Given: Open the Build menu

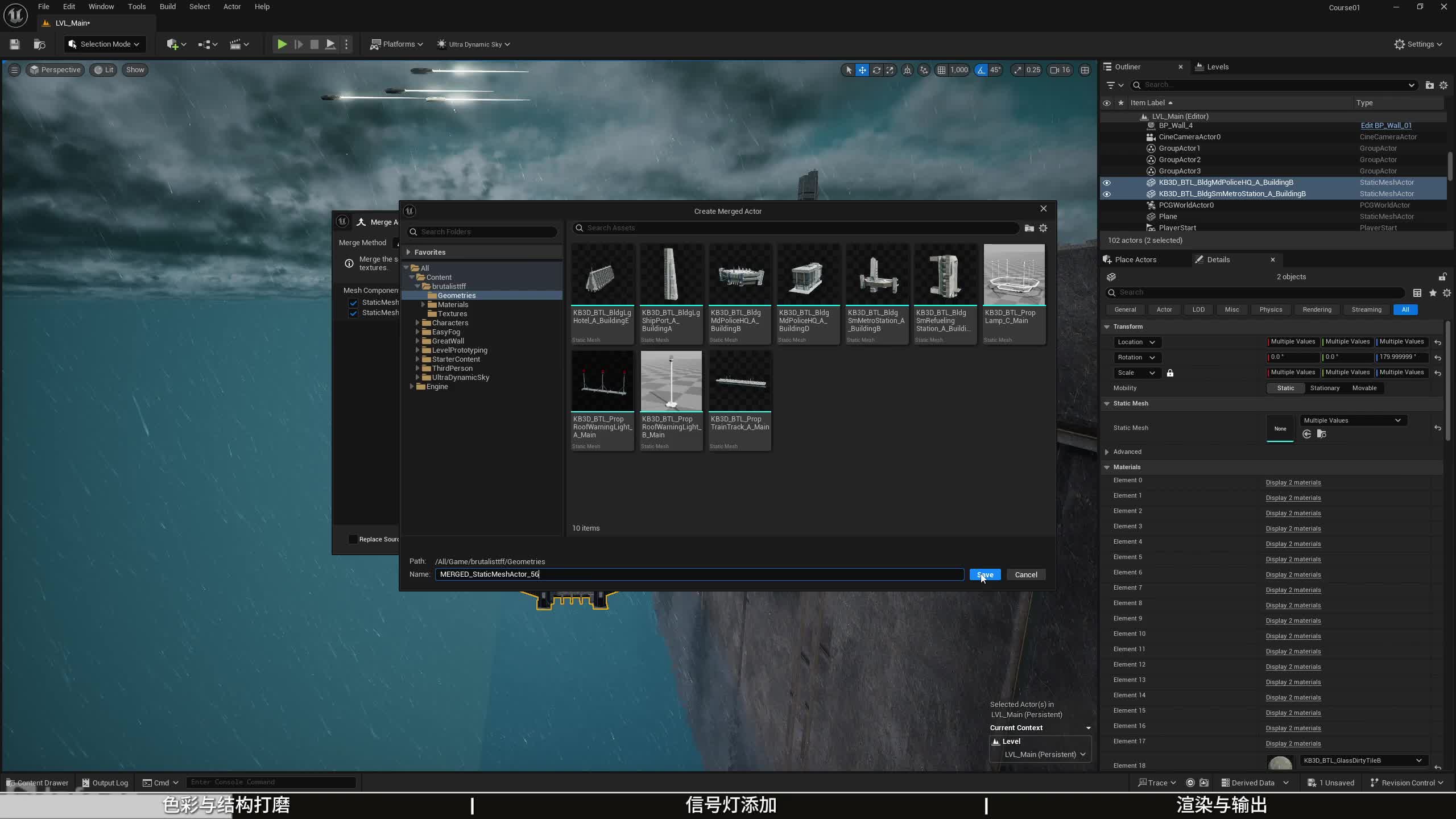Looking at the screenshot, I should [x=167, y=7].
